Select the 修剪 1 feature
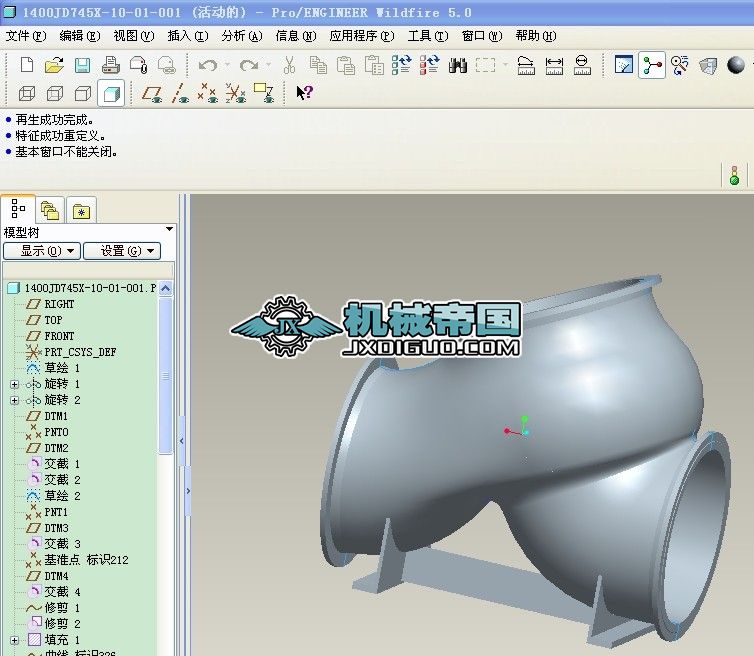 click(x=53, y=608)
